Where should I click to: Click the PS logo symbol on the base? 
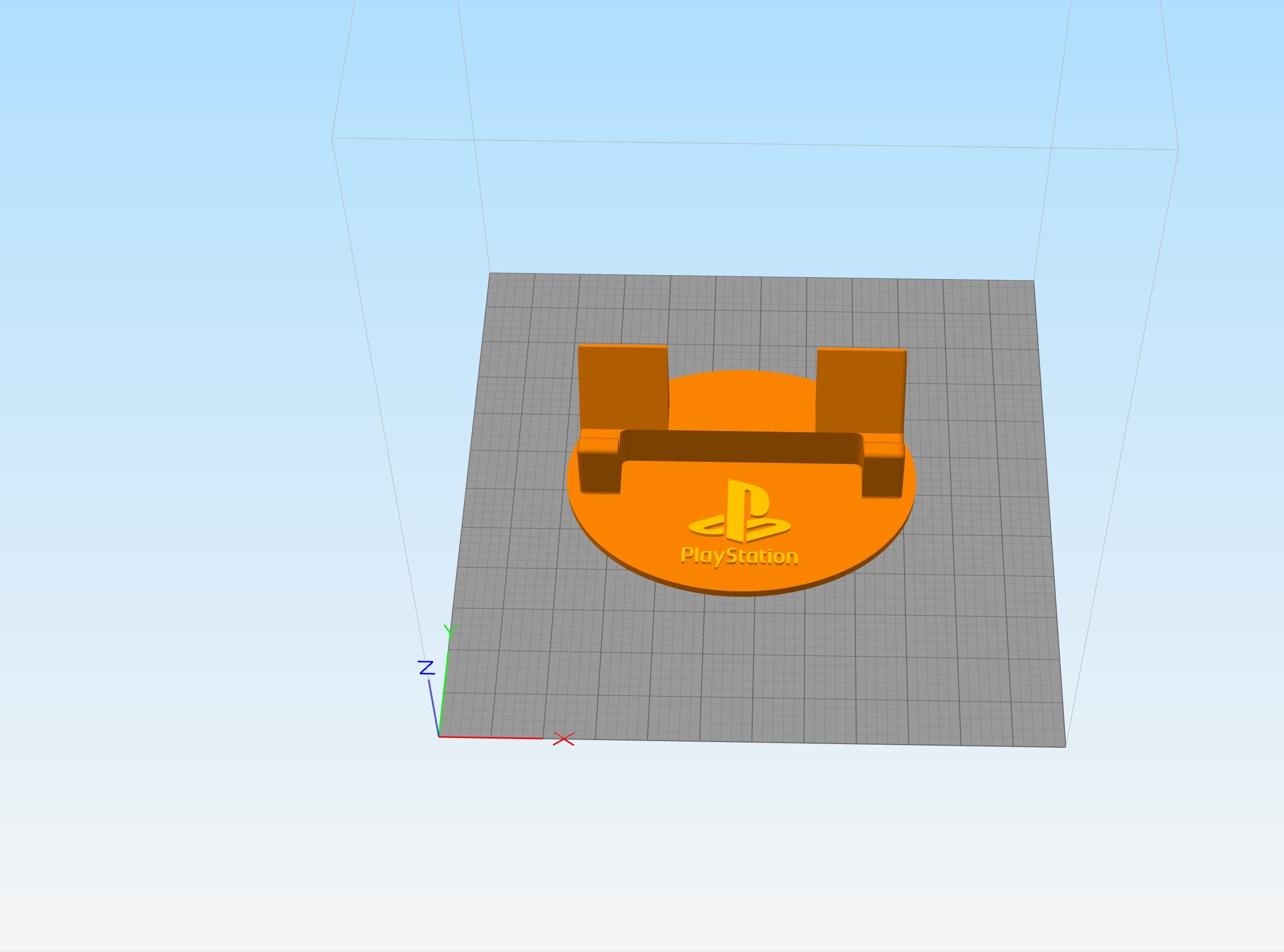(x=740, y=510)
